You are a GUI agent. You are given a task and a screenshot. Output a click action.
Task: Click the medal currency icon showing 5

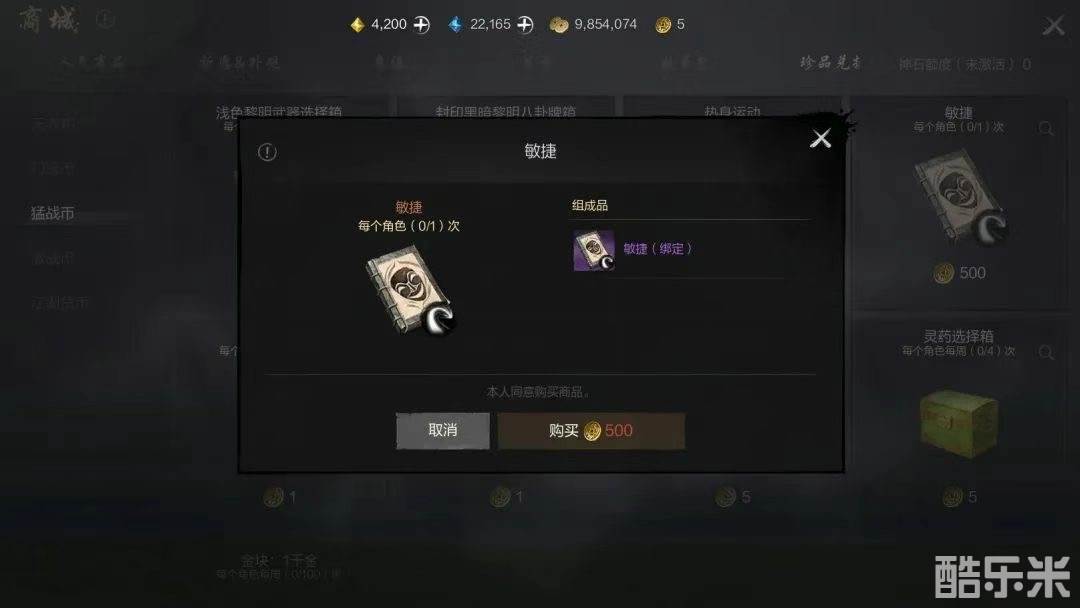point(663,25)
